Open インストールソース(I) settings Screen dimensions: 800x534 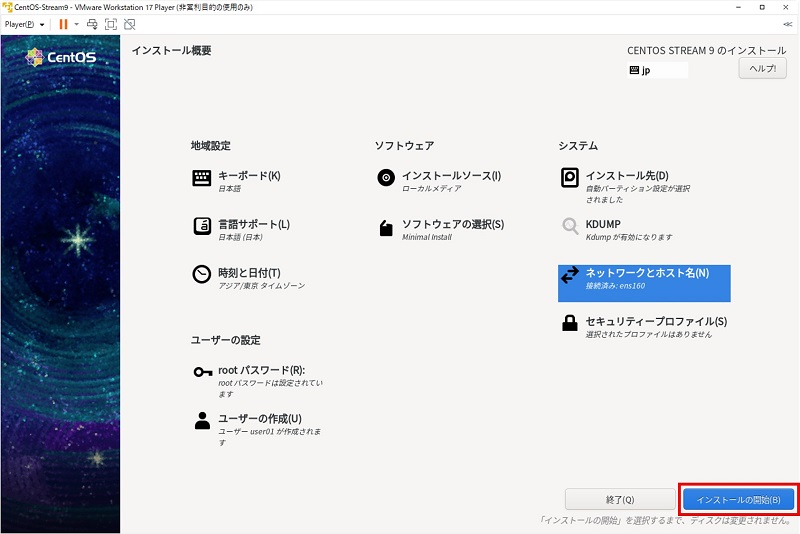(439, 181)
